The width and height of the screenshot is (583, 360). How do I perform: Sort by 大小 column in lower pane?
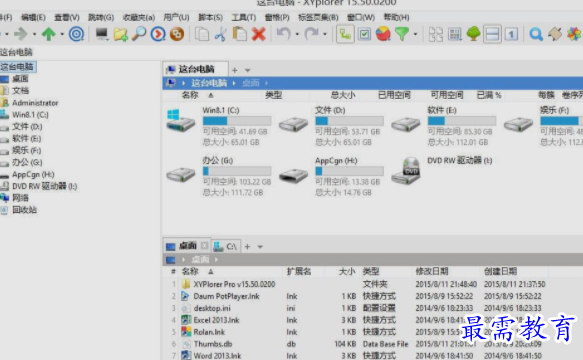pyautogui.click(x=347, y=271)
